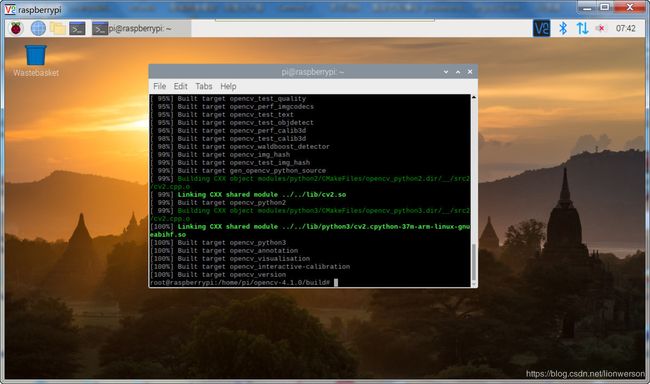The height and width of the screenshot is (384, 650).
Task: Open the terminal File menu
Action: [160, 86]
